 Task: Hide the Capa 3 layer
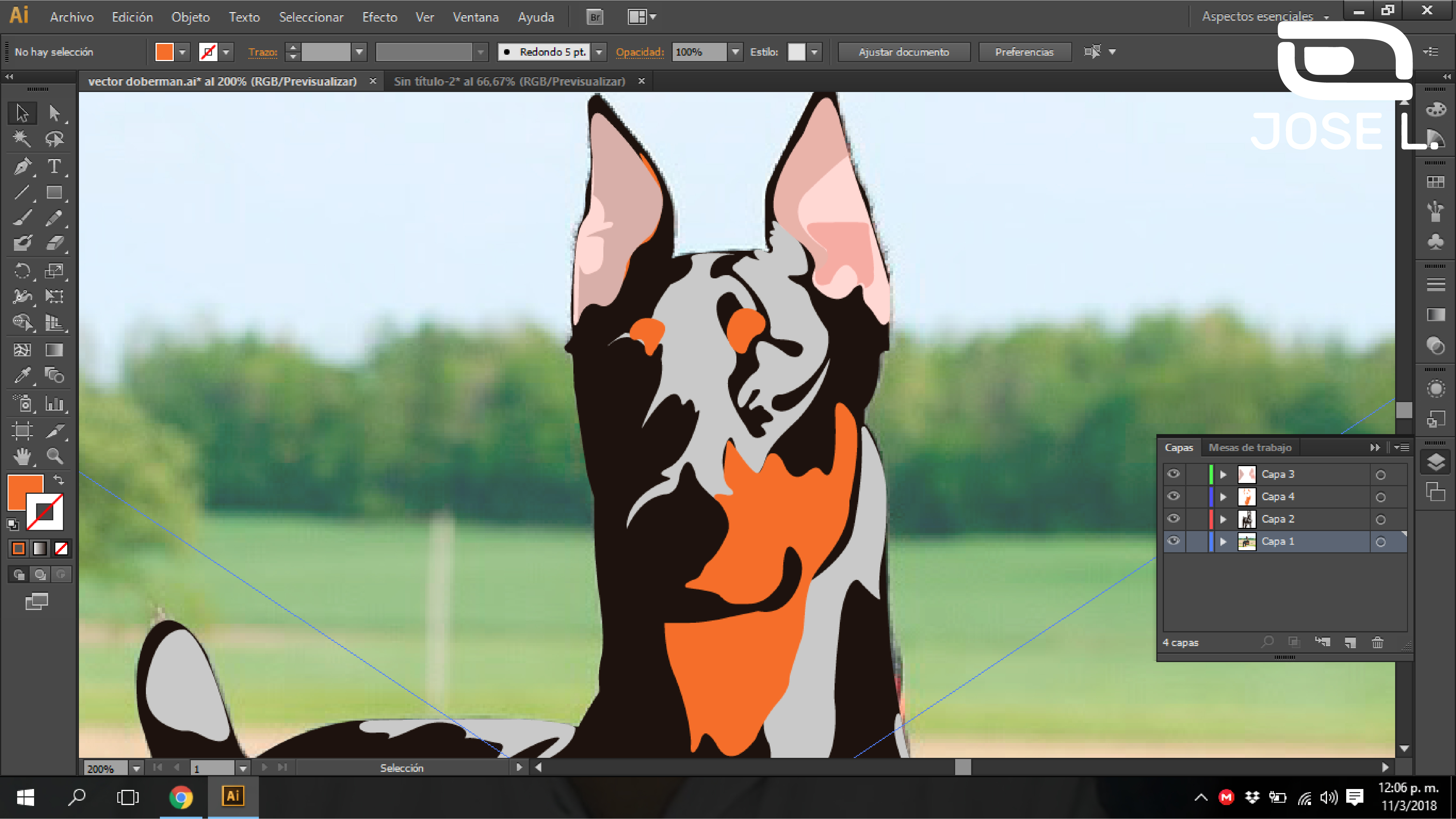point(1174,474)
